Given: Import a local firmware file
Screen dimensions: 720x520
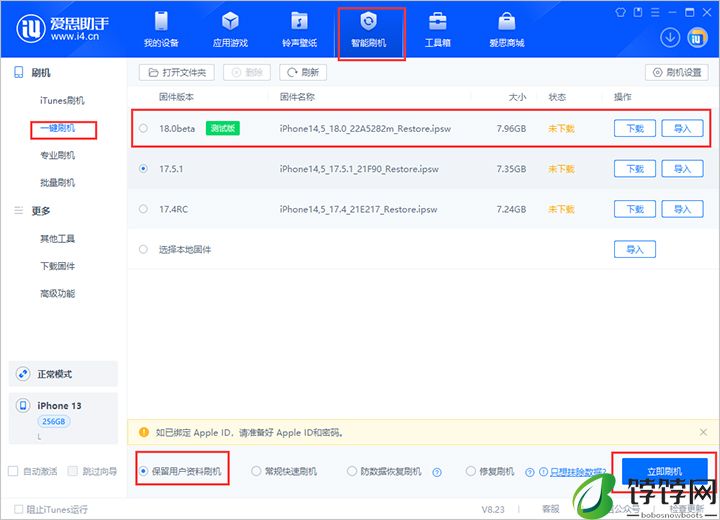Looking at the screenshot, I should pyautogui.click(x=635, y=249).
